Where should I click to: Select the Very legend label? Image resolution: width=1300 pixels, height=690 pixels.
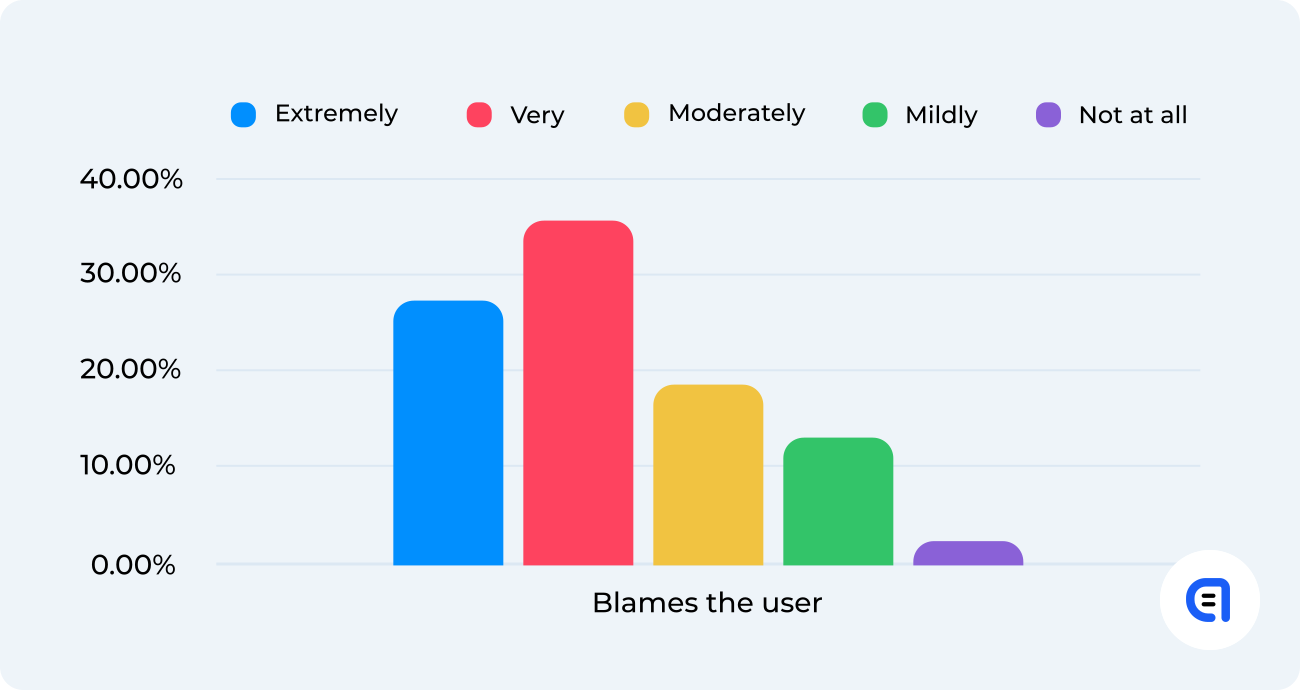coord(537,115)
